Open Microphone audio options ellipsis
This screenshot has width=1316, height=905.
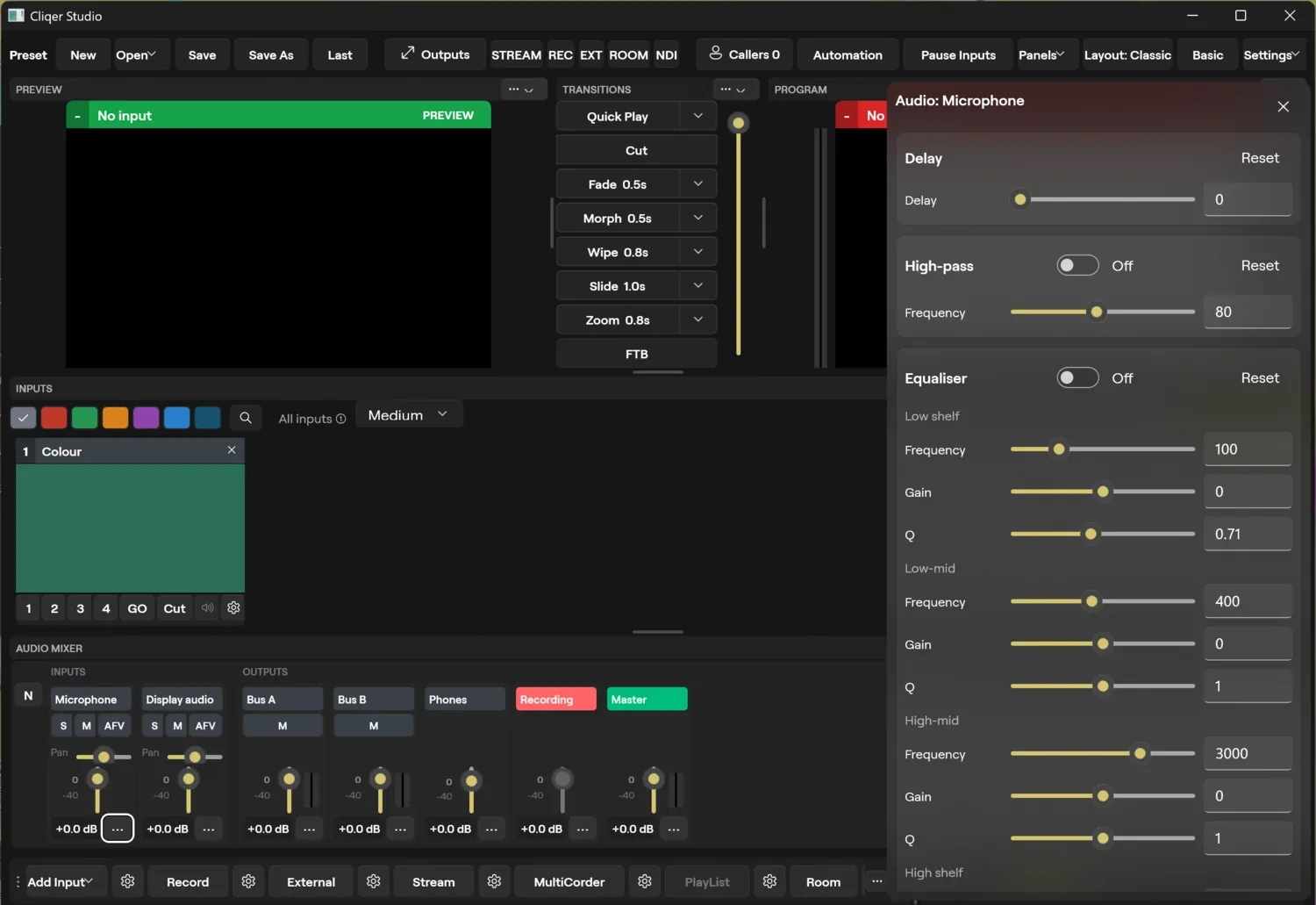[x=118, y=829]
